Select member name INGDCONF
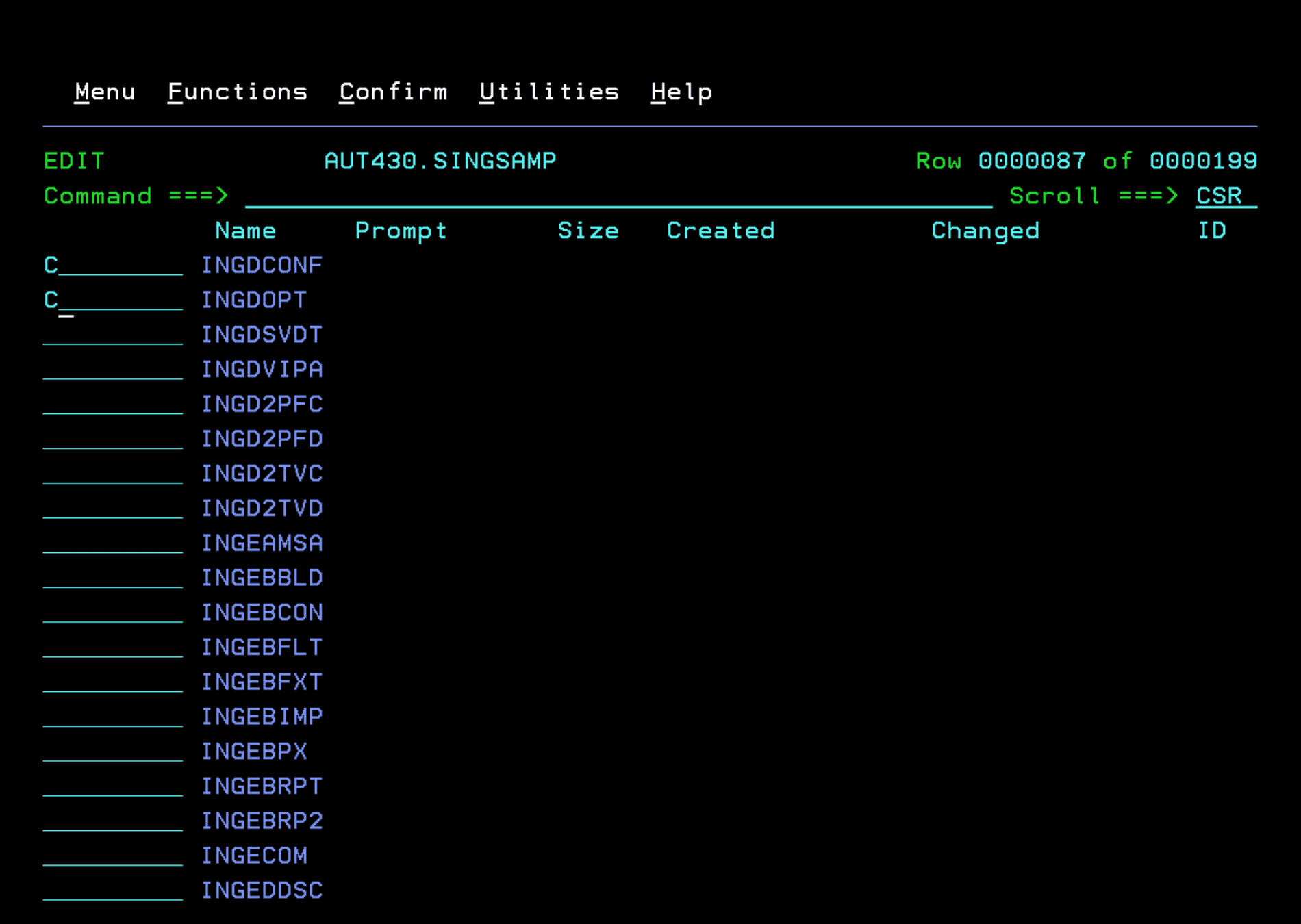The width and height of the screenshot is (1301, 924). [x=262, y=266]
